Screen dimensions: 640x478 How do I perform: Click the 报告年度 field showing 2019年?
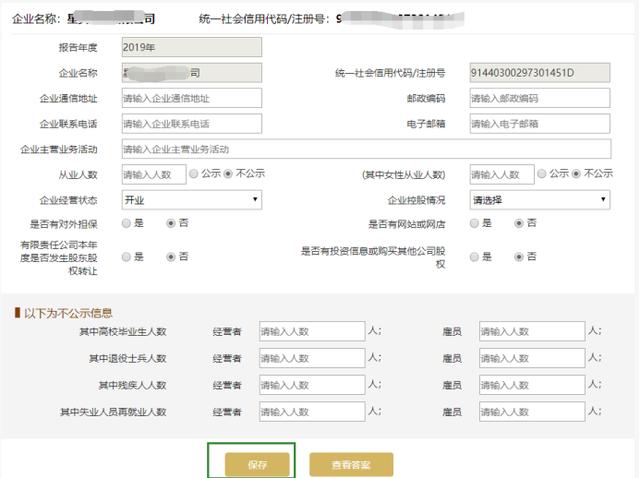click(x=192, y=47)
